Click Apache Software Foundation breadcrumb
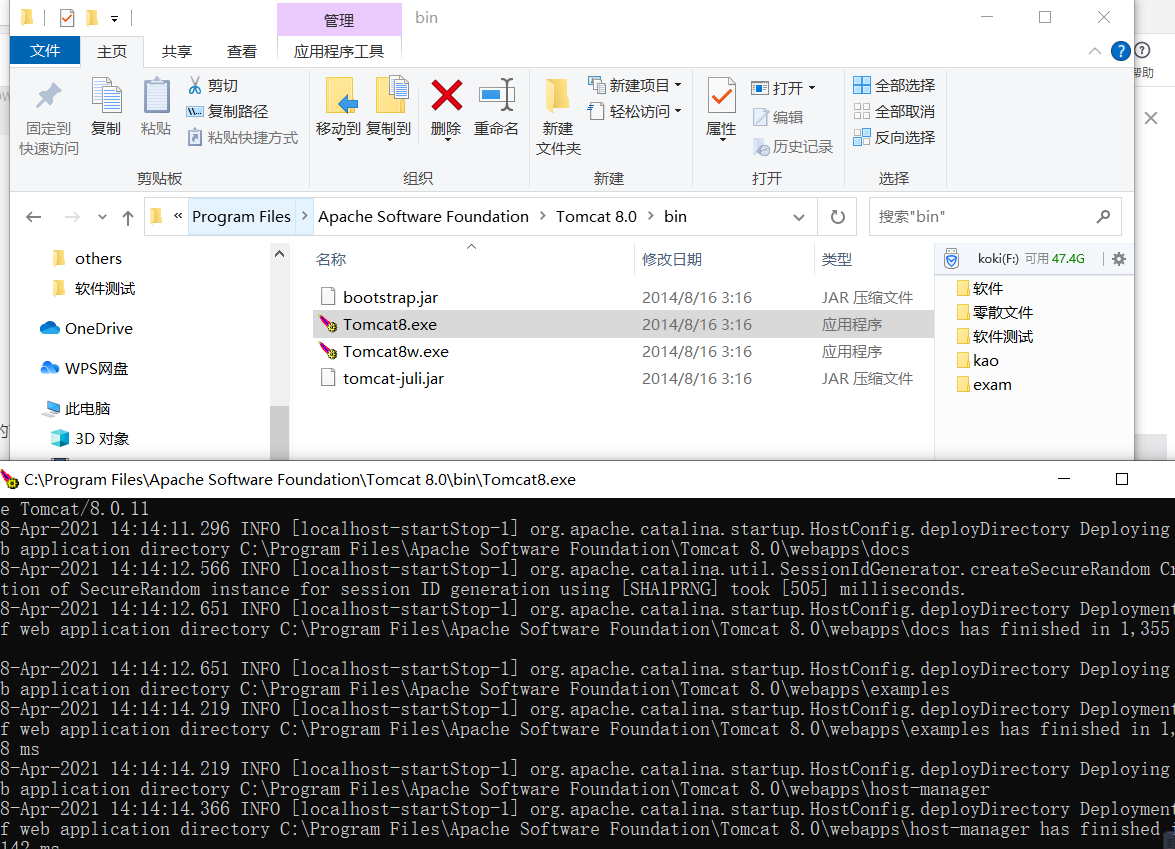The height and width of the screenshot is (849, 1175). tap(423, 217)
